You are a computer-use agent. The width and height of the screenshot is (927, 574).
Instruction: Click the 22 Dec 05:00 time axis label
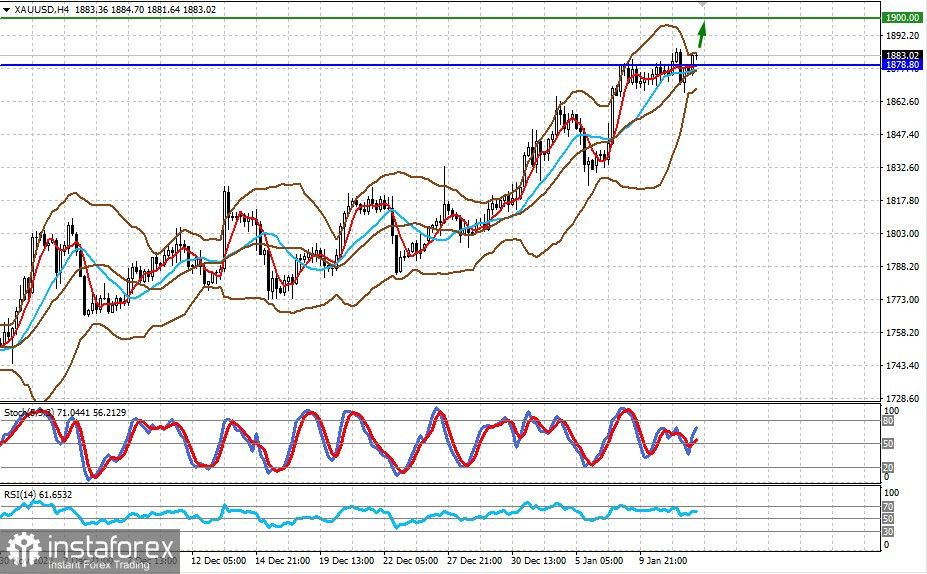(410, 560)
